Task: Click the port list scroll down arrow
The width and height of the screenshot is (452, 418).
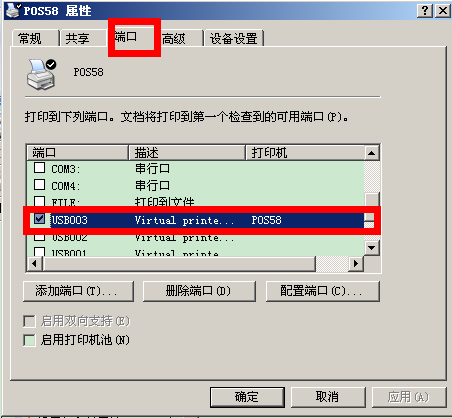Action: [371, 248]
